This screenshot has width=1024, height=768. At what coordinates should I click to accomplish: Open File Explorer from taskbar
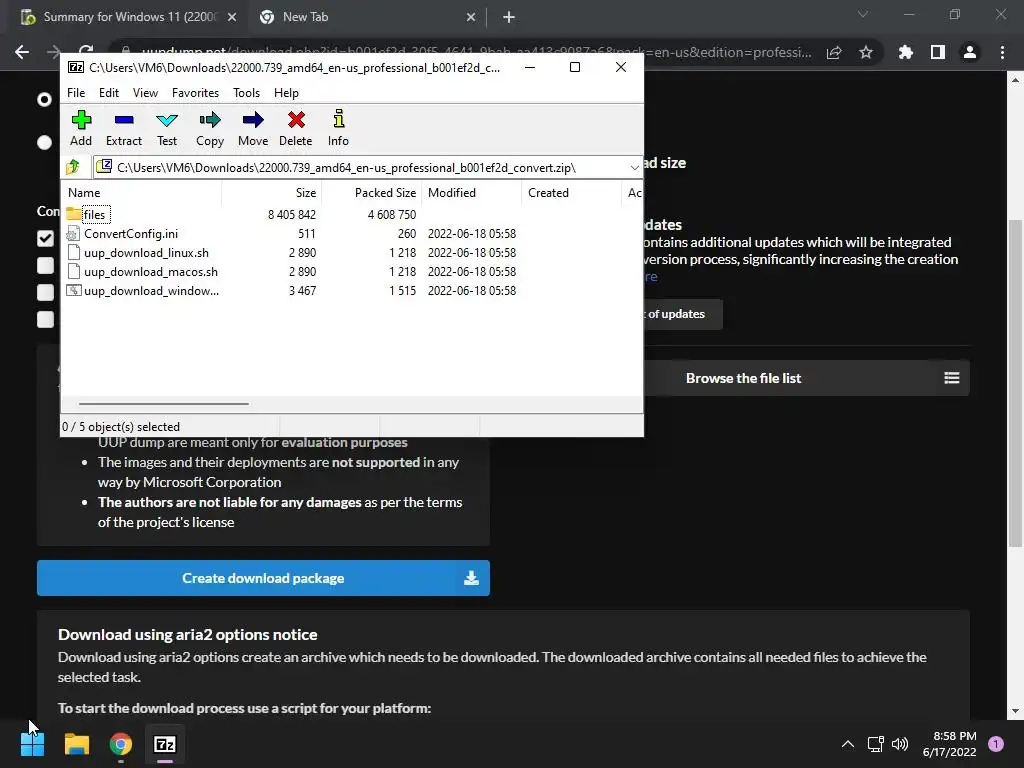pos(77,744)
